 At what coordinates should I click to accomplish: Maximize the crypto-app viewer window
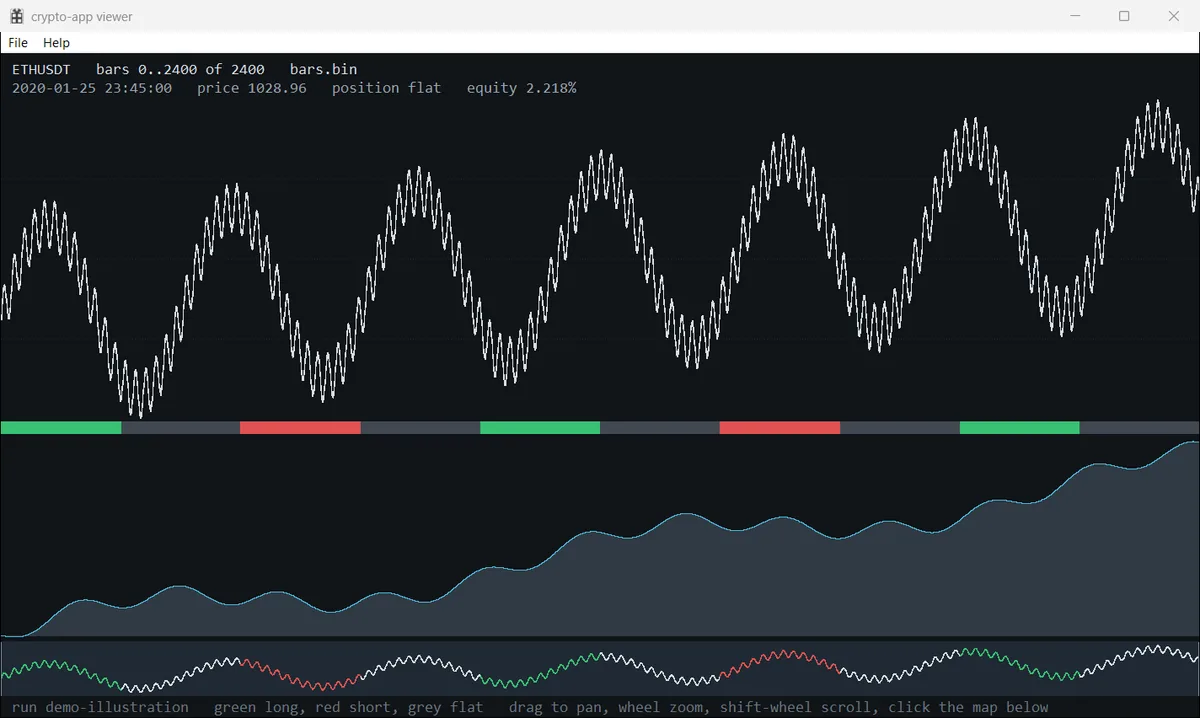tap(1124, 16)
